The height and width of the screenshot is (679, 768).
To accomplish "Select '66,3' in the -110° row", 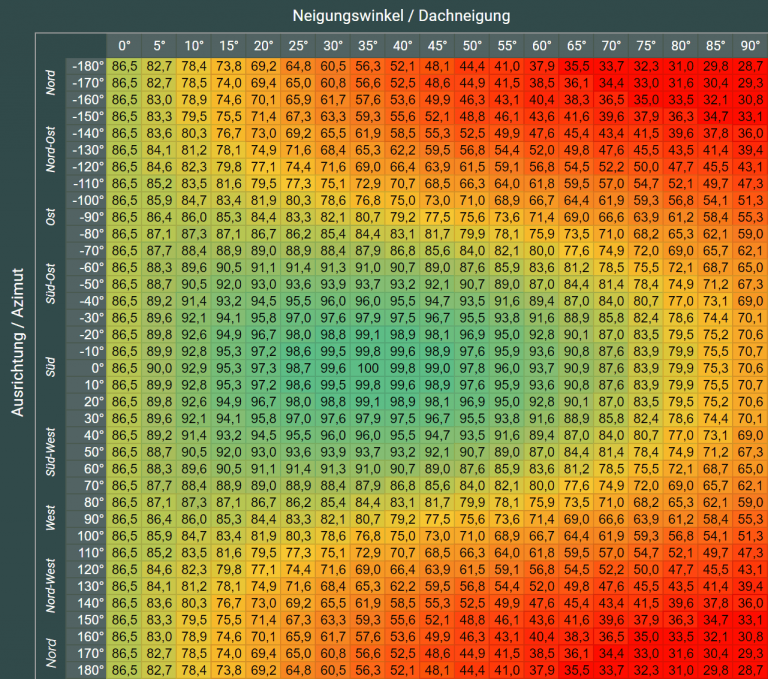I will tap(472, 184).
